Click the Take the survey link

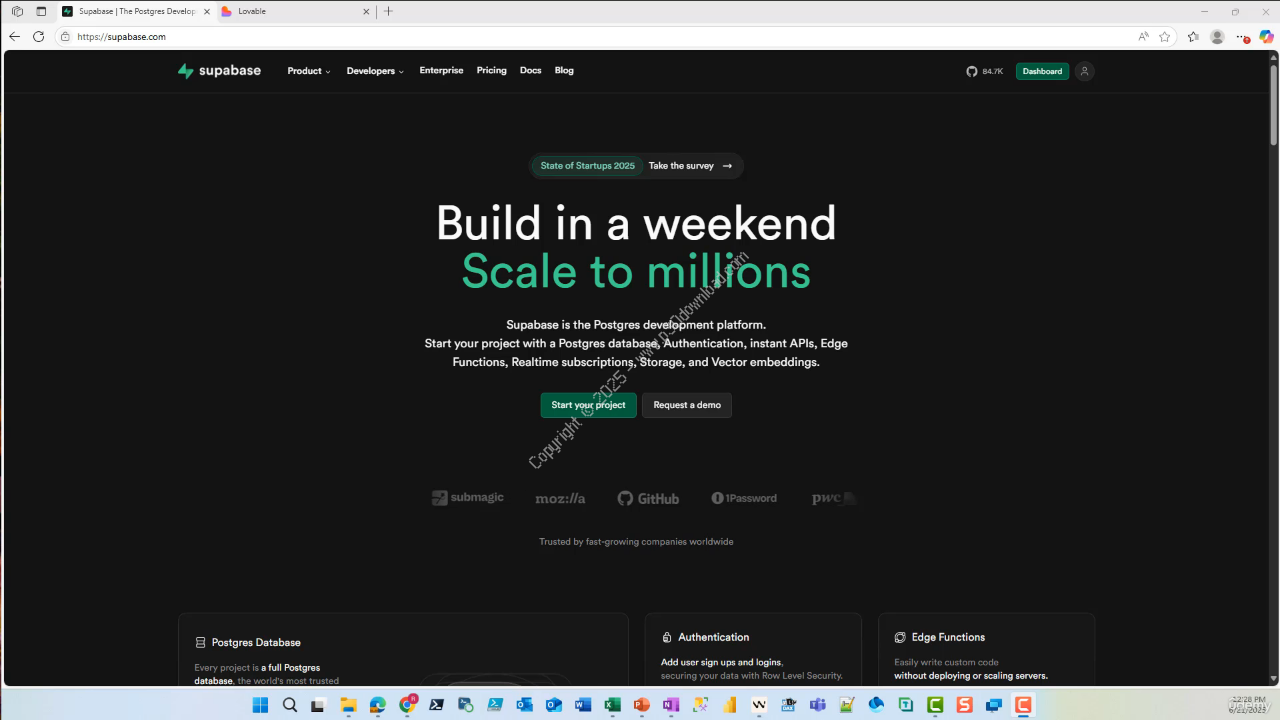(x=690, y=166)
